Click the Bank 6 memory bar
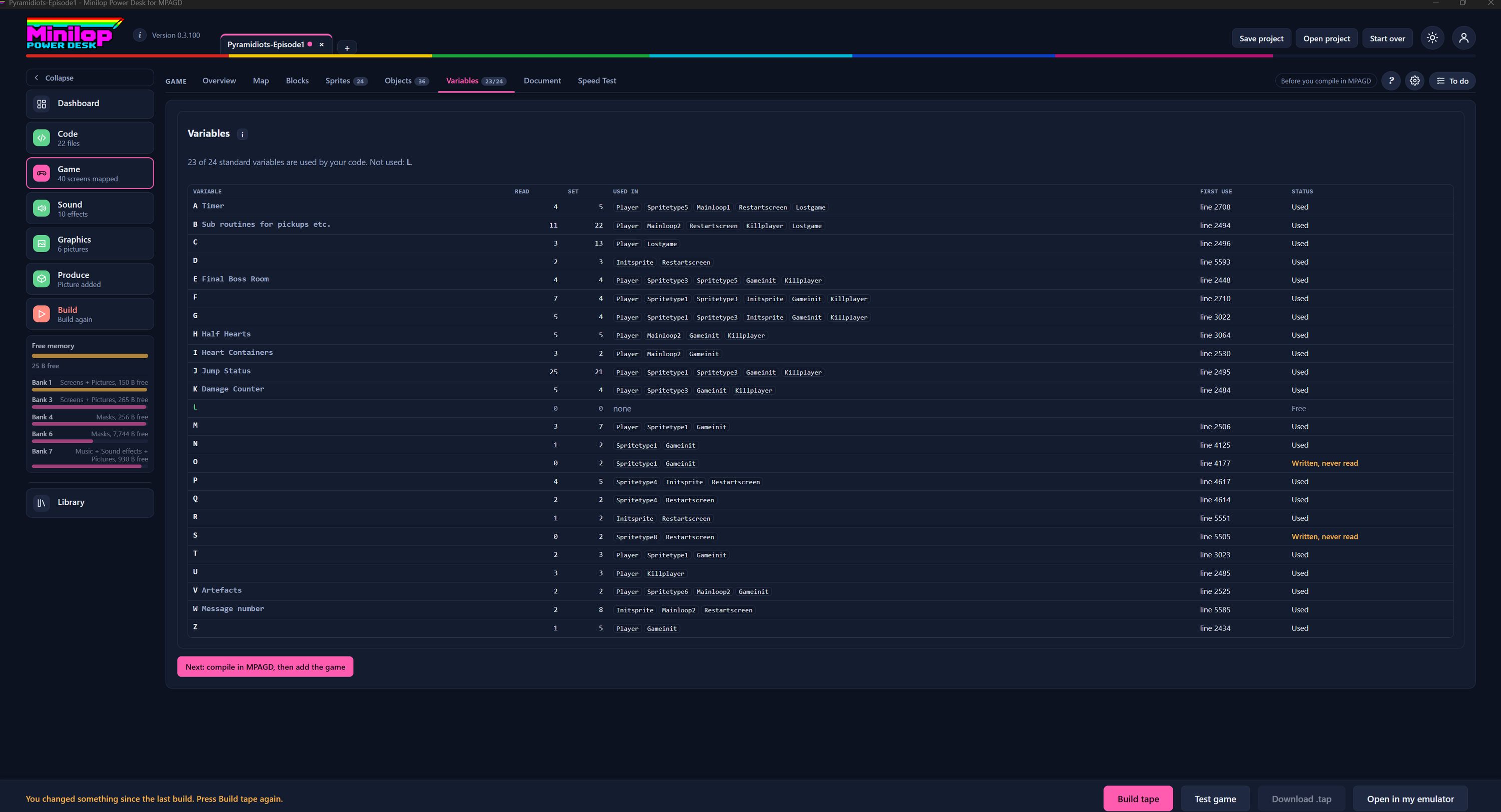Screen dimensions: 1501x812 (x=90, y=442)
